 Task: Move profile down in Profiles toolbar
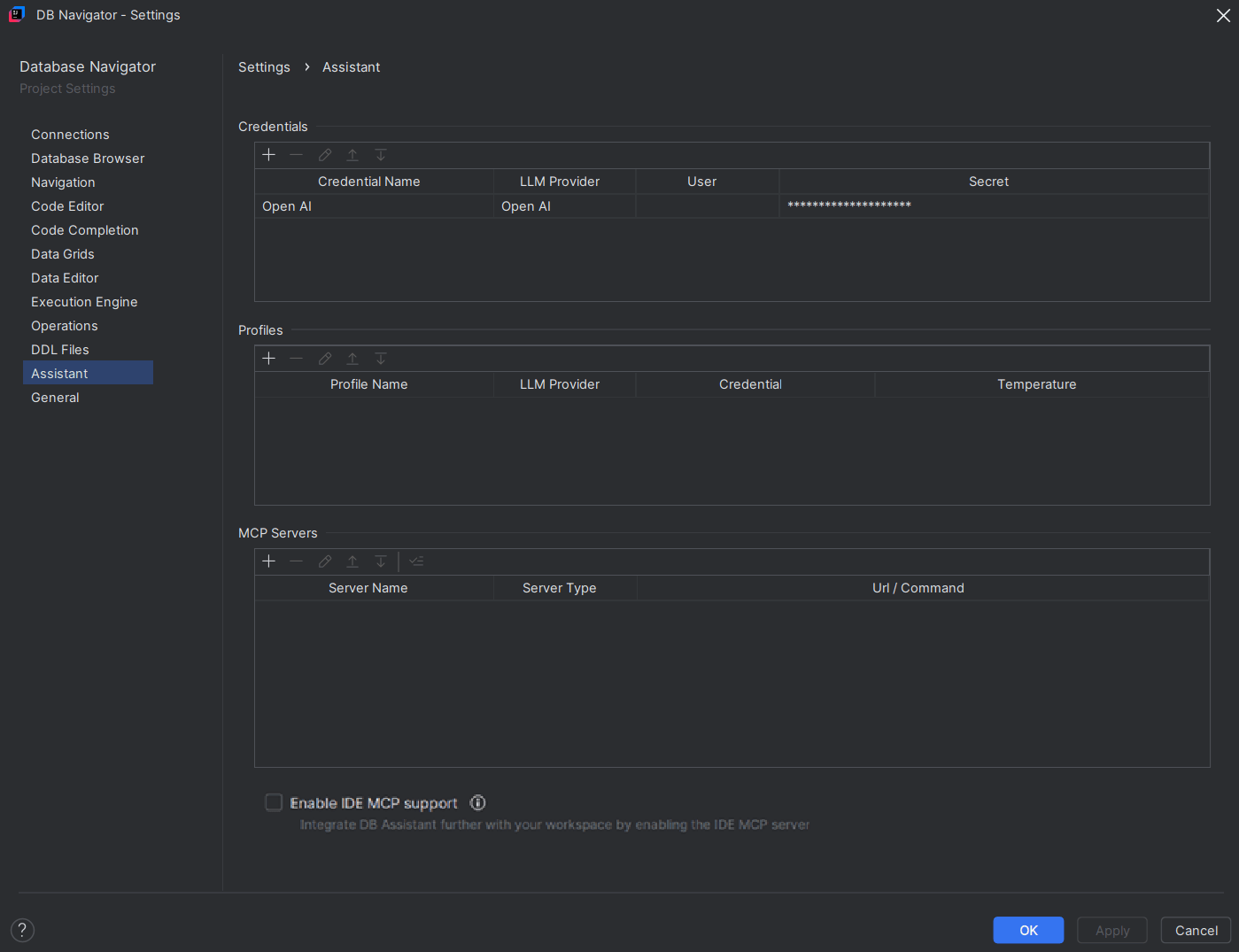pos(381,359)
